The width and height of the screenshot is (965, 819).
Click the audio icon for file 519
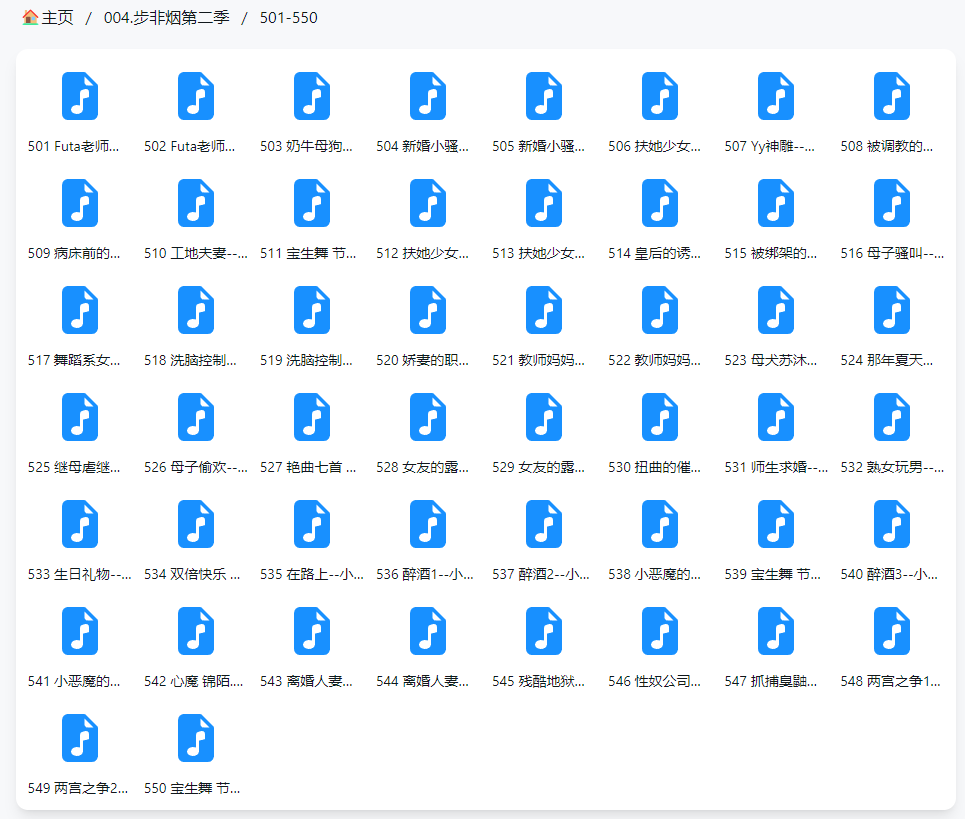click(x=312, y=311)
